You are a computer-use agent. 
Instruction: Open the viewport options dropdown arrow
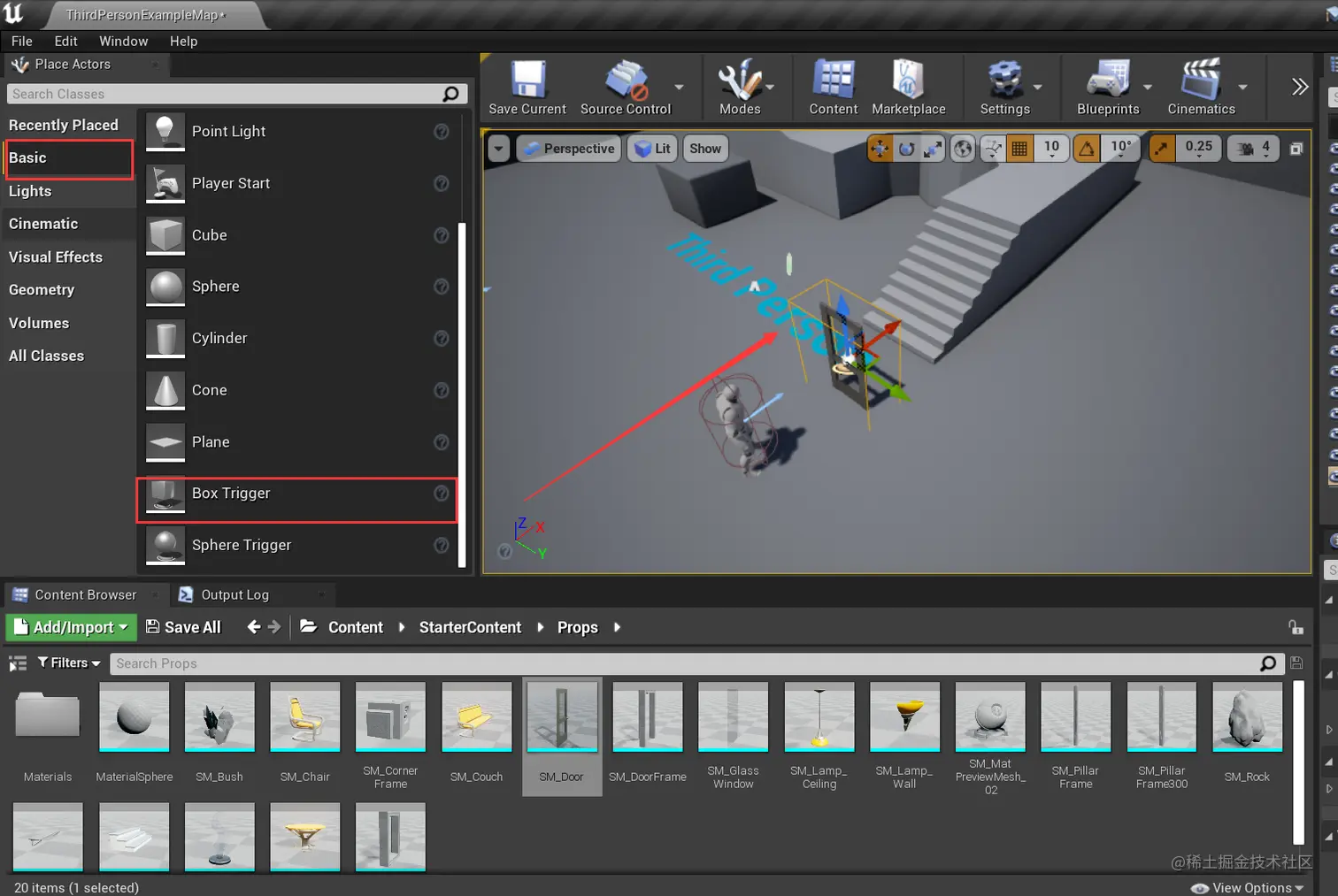pos(499,149)
